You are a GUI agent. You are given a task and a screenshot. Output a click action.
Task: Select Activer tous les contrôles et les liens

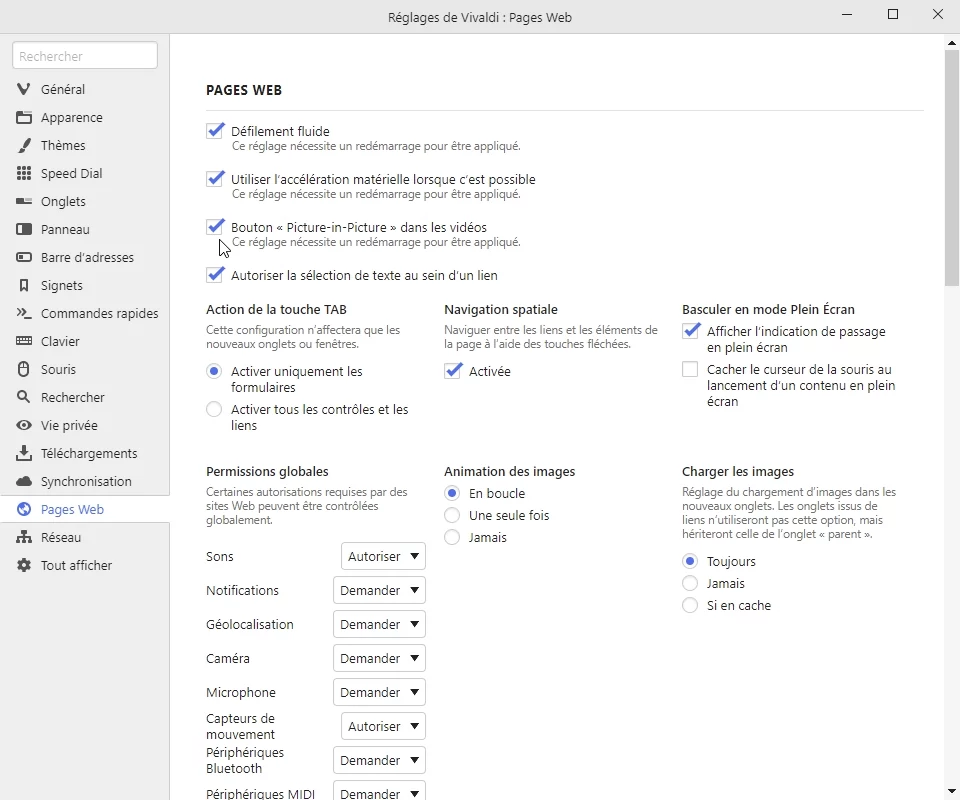214,409
